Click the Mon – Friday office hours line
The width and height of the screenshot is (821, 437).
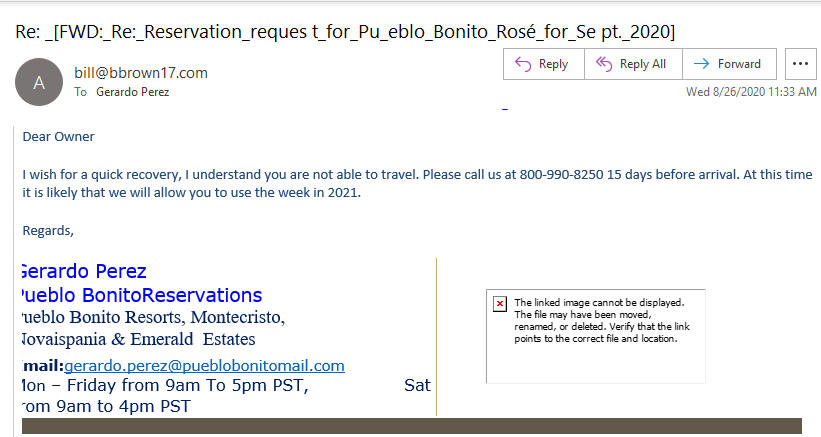[x=165, y=385]
